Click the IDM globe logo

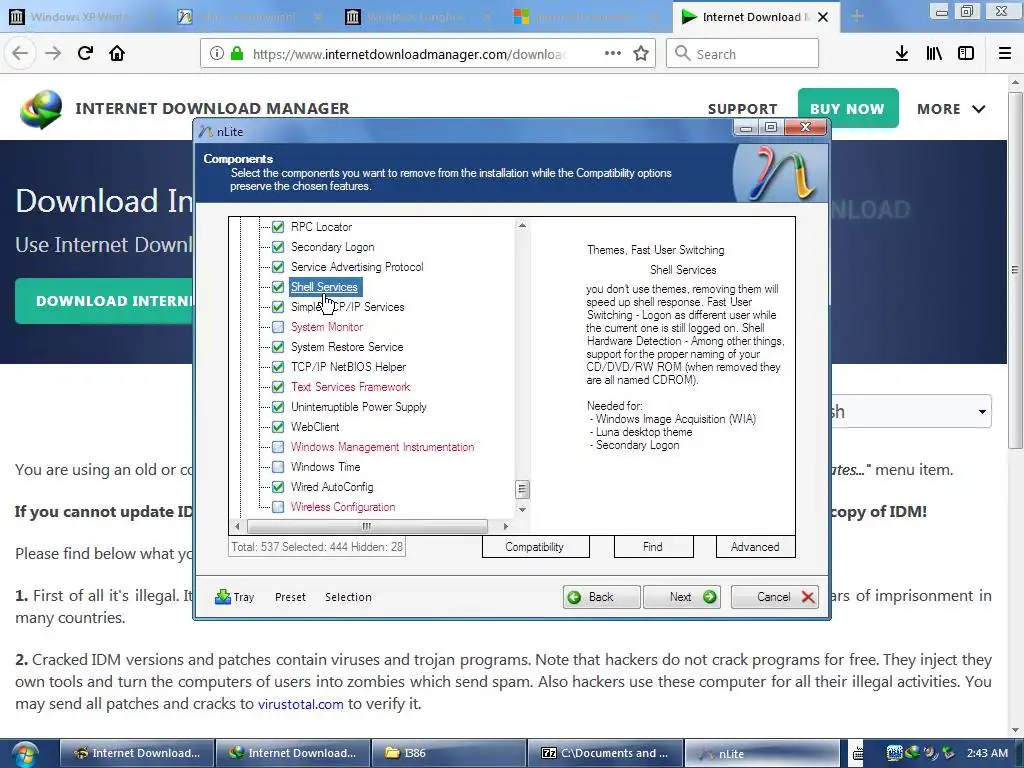tap(40, 108)
